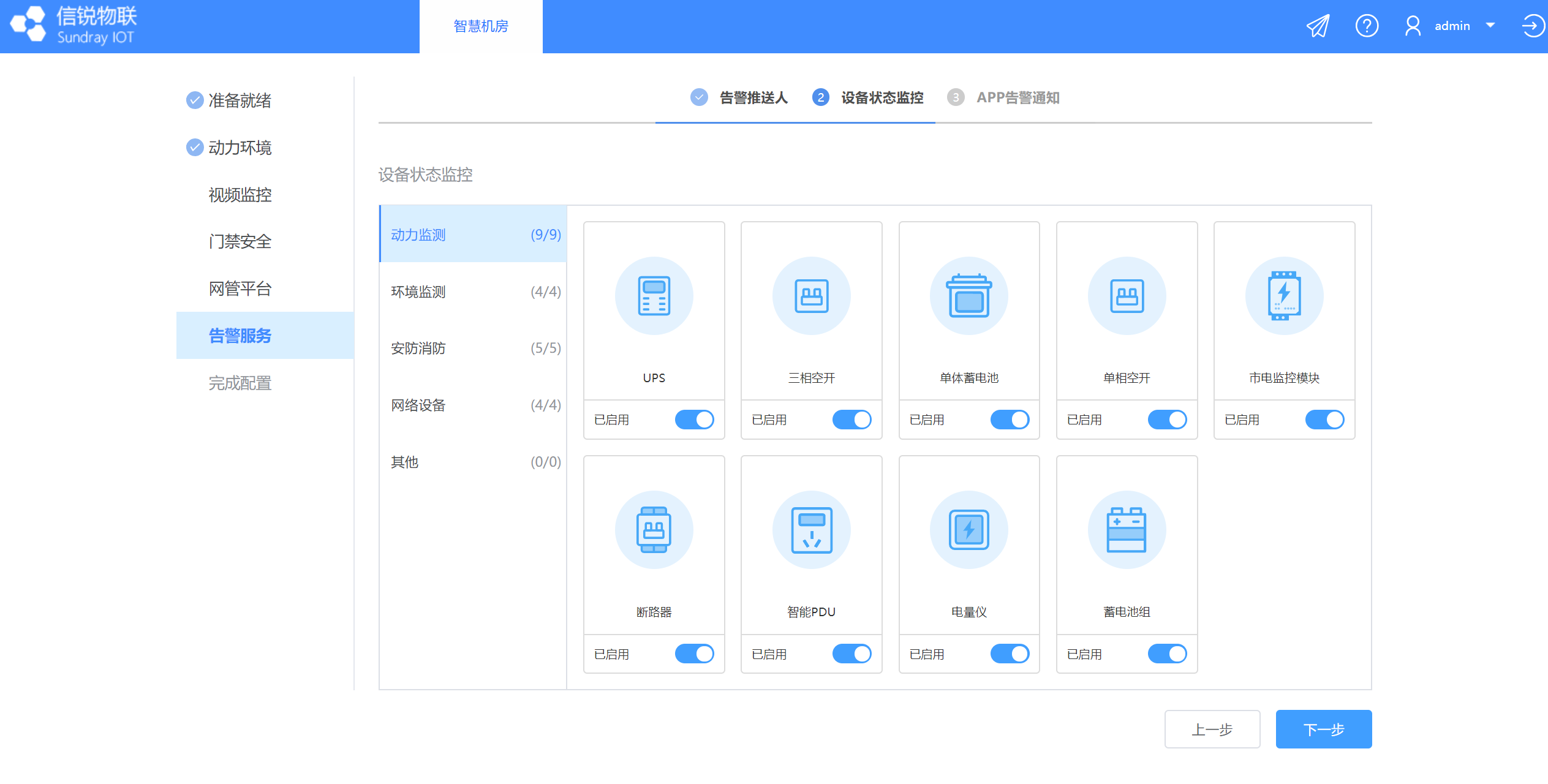Click the 下一步 next button
This screenshot has height=784, width=1548.
click(1323, 729)
